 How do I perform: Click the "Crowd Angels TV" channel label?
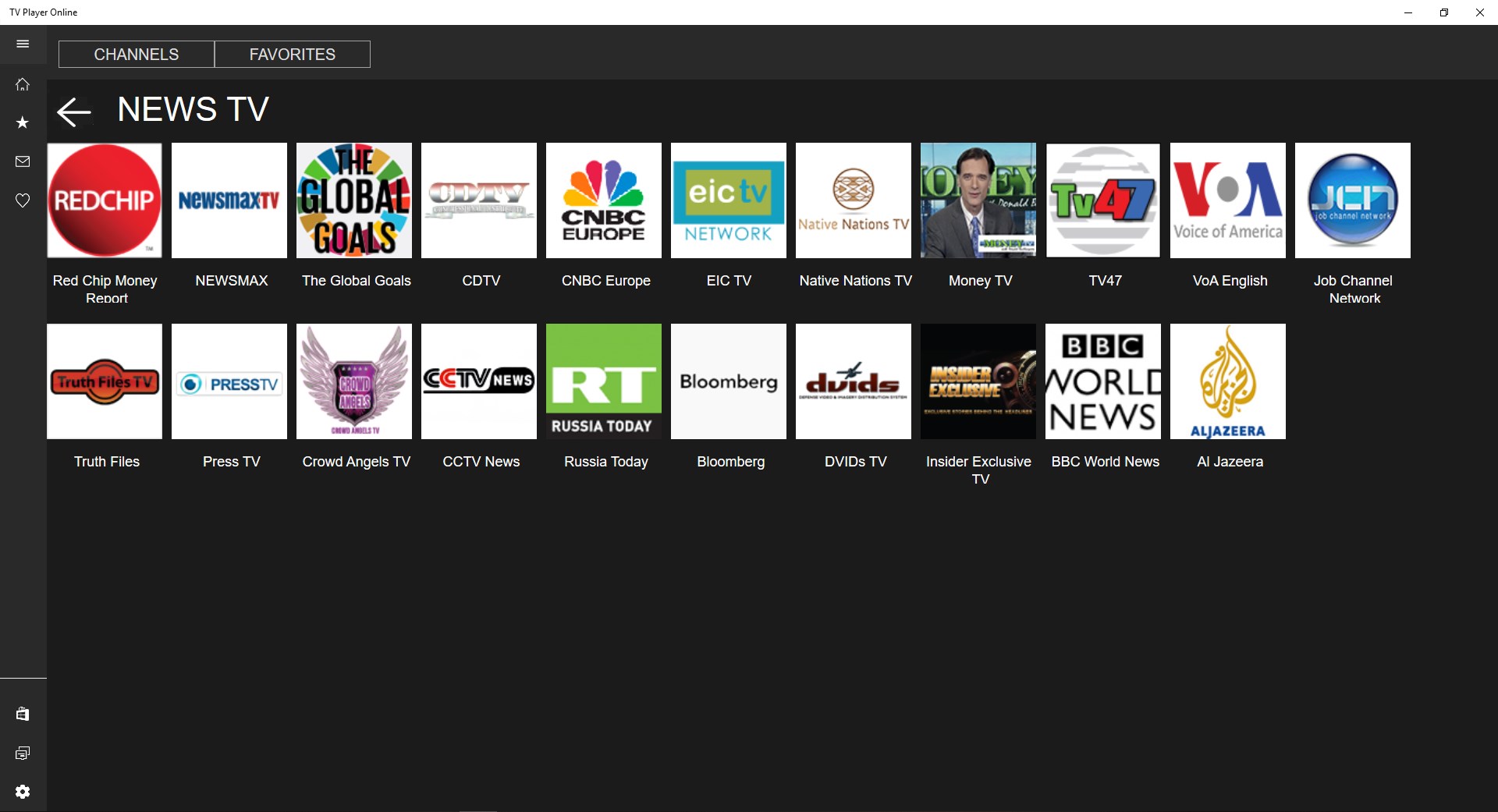point(357,462)
